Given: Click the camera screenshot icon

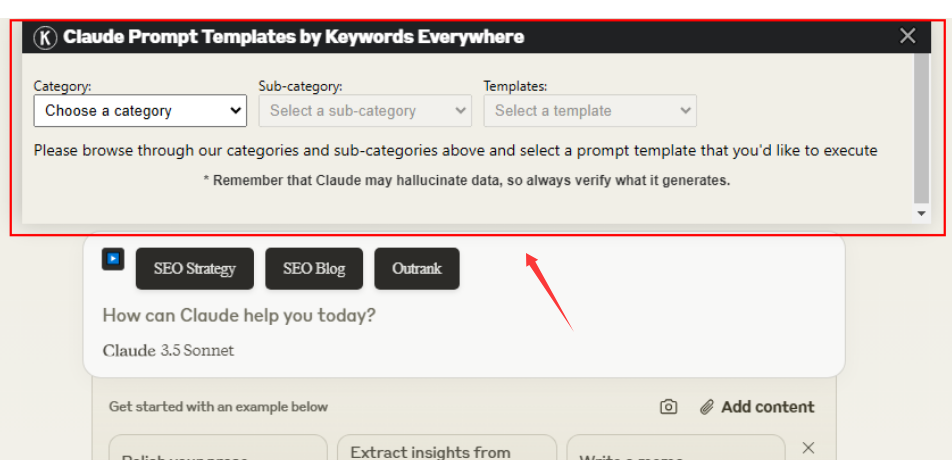Looking at the screenshot, I should coord(669,407).
